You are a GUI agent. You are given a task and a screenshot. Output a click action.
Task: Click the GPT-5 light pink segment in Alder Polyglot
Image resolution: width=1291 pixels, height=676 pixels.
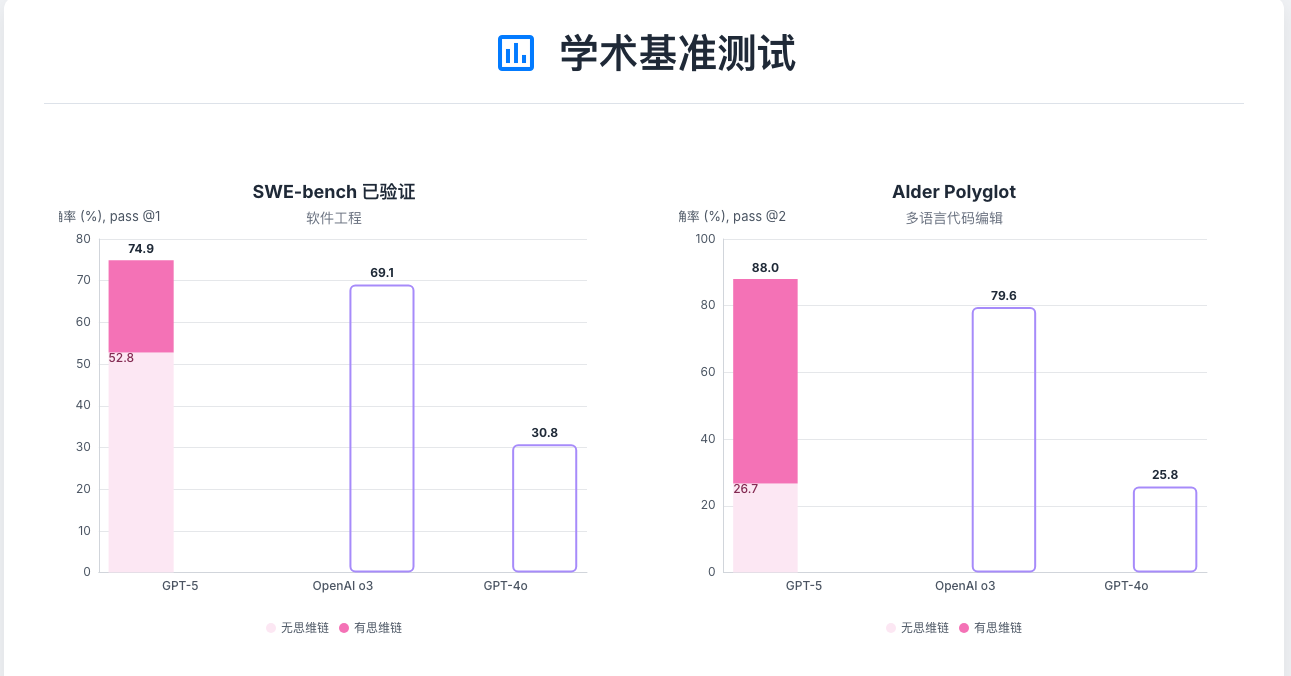click(765, 527)
